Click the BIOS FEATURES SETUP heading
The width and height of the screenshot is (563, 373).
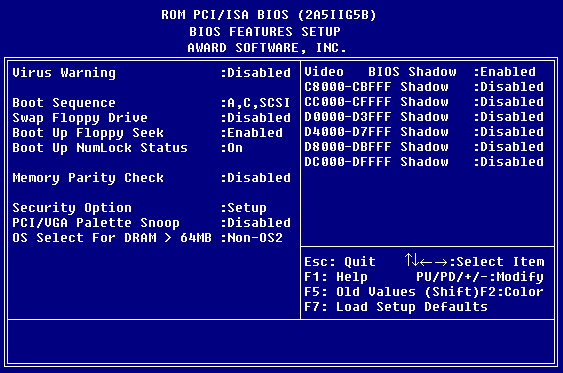pos(265,32)
